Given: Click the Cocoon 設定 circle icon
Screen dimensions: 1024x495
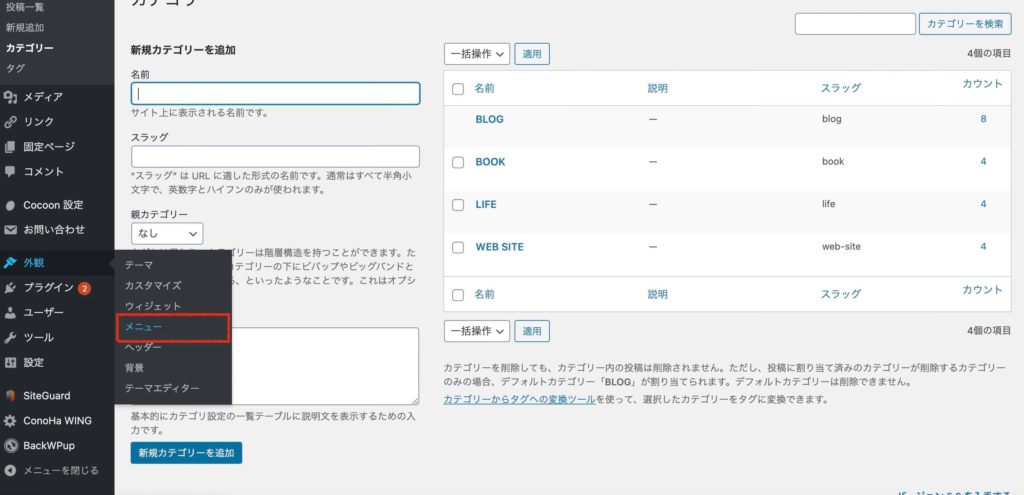Looking at the screenshot, I should (10, 205).
